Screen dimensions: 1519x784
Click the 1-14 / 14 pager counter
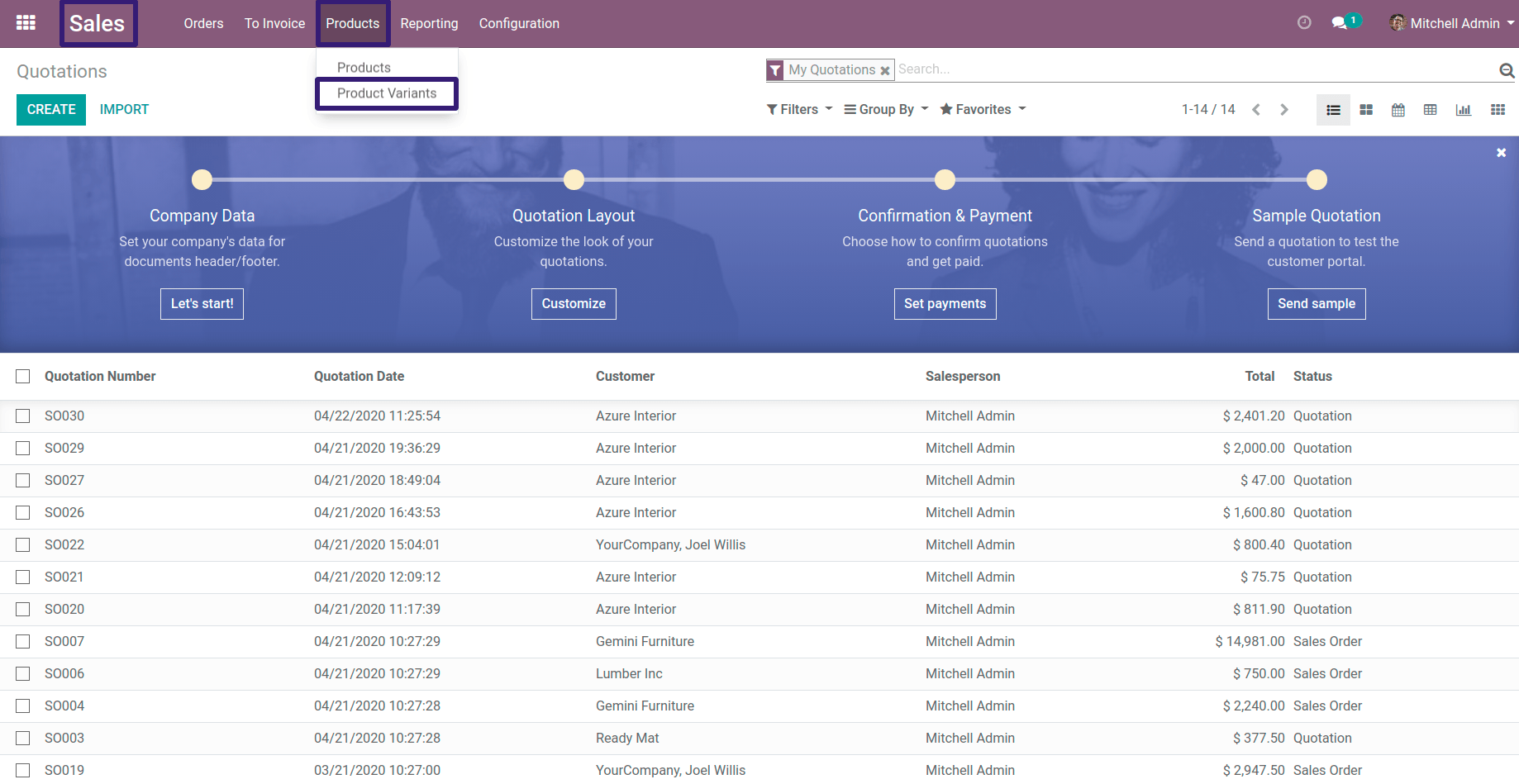1208,109
